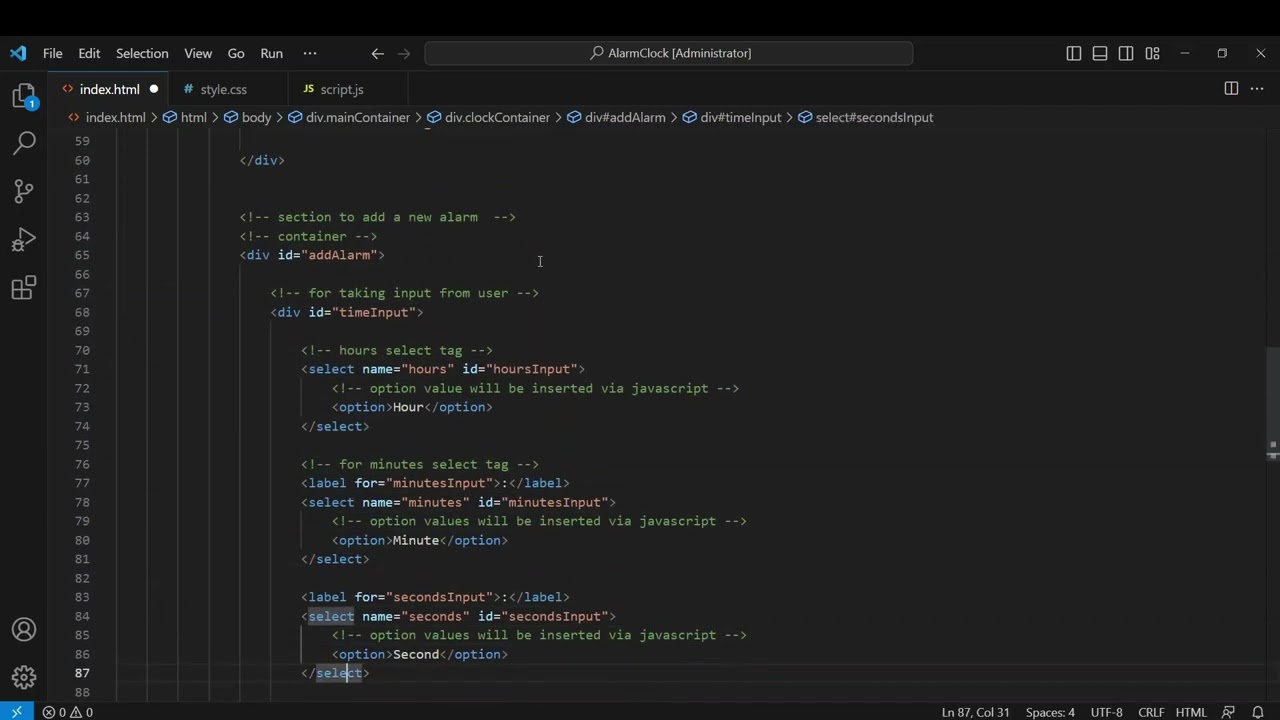Image resolution: width=1280 pixels, height=720 pixels.
Task: Open the editor More Actions menu
Action: click(1258, 89)
